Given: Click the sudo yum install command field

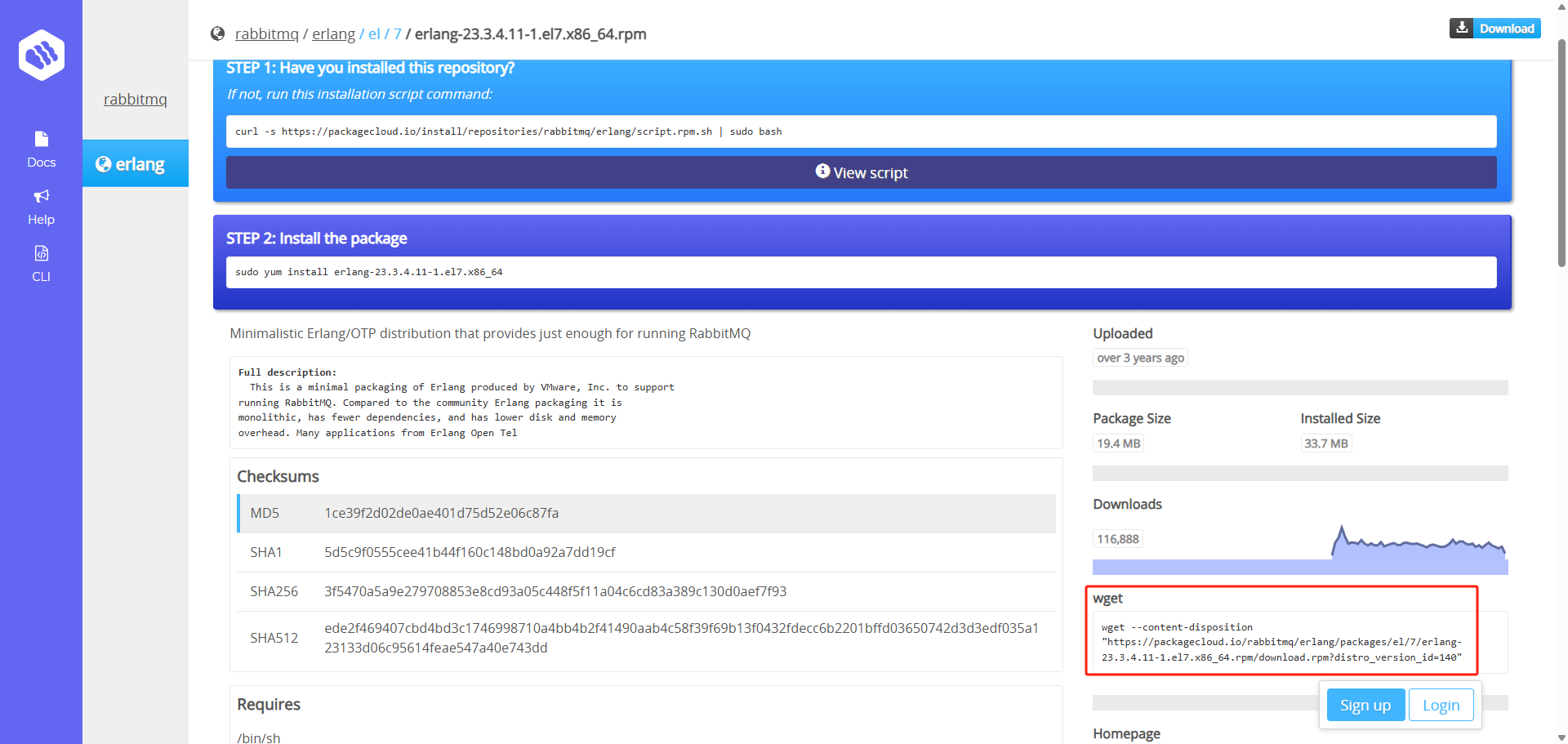Looking at the screenshot, I should 862,272.
